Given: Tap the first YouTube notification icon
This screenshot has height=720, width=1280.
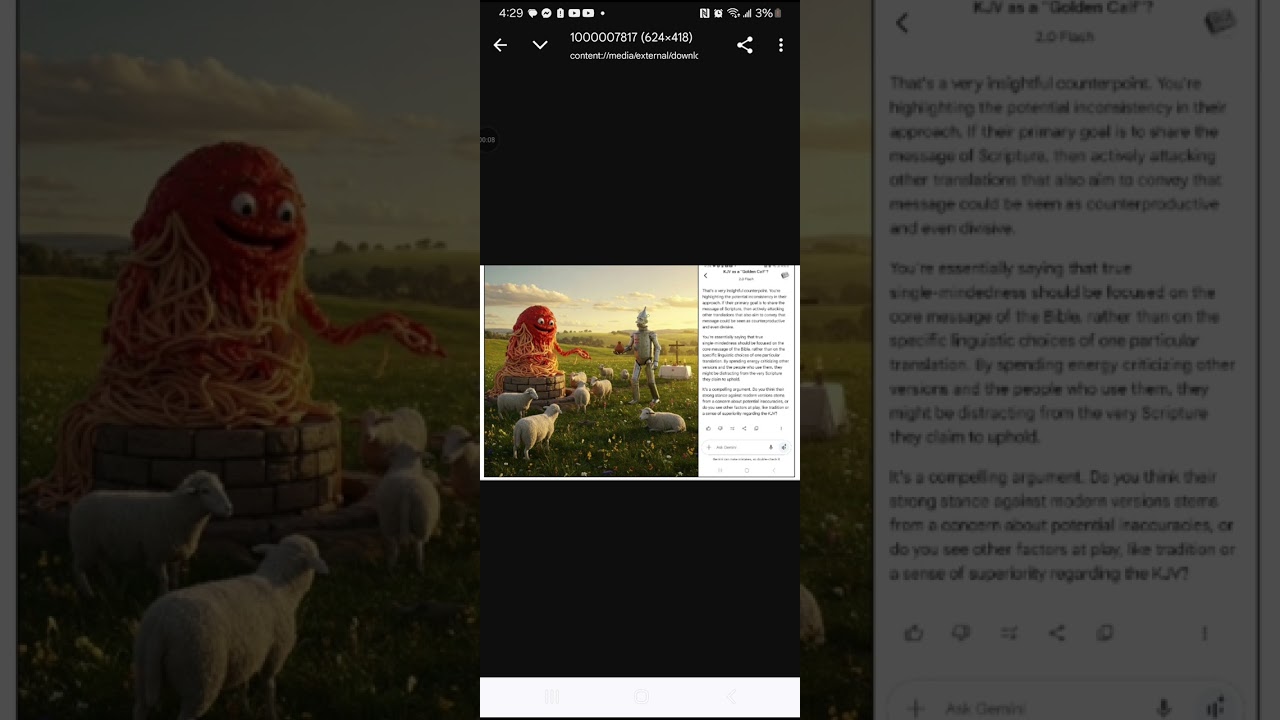Looking at the screenshot, I should 574,13.
